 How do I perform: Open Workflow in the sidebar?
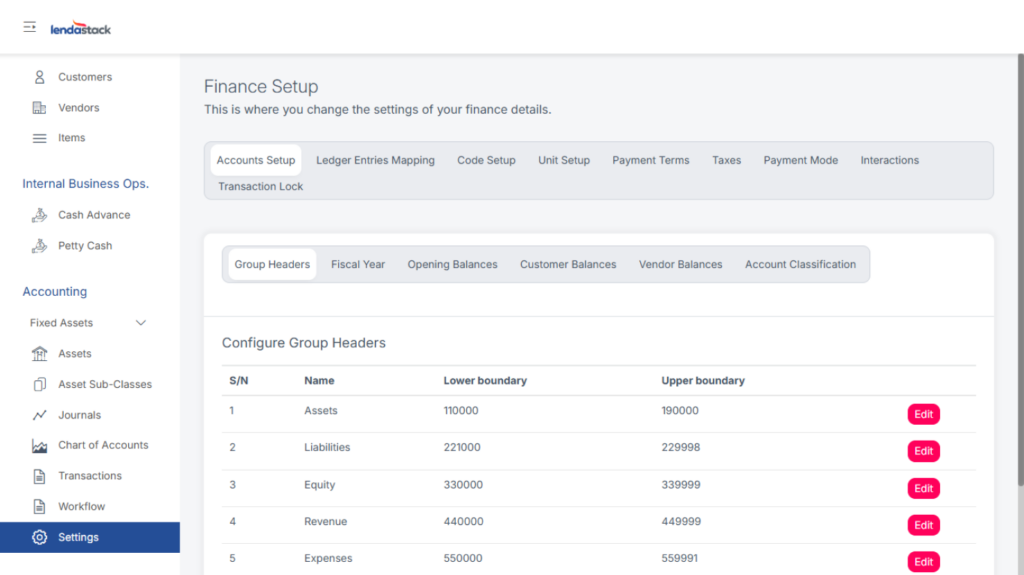pyautogui.click(x=81, y=507)
